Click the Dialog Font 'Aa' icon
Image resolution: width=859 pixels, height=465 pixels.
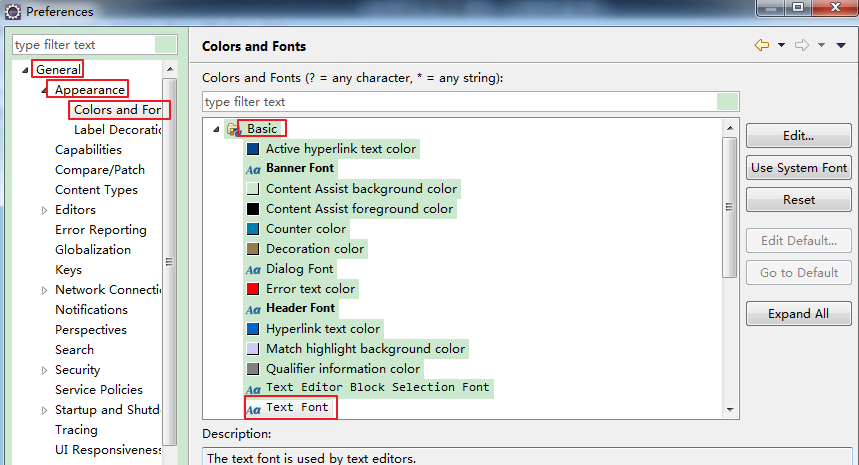[253, 269]
